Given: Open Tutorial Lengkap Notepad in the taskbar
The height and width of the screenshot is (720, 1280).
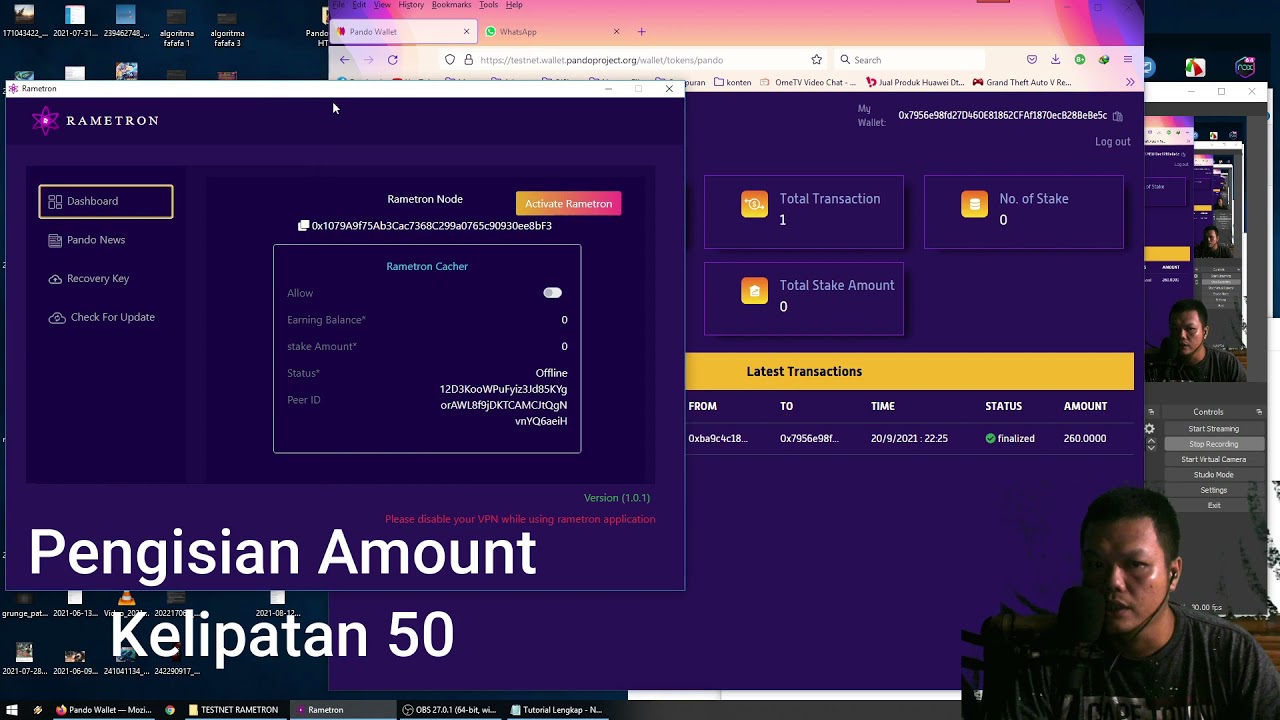Looking at the screenshot, I should tap(556, 710).
